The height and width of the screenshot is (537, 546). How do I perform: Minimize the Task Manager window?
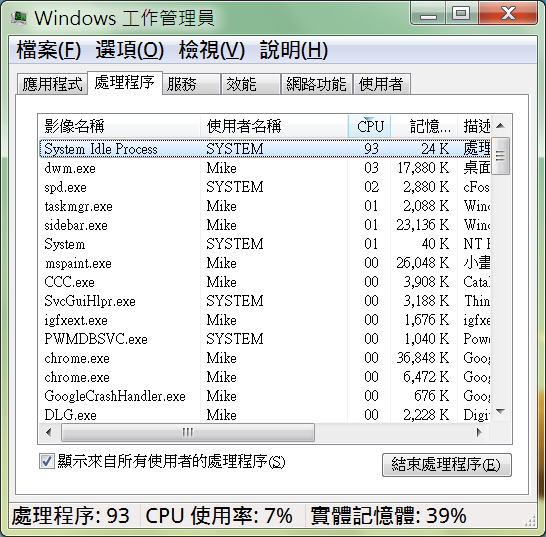tap(428, 13)
